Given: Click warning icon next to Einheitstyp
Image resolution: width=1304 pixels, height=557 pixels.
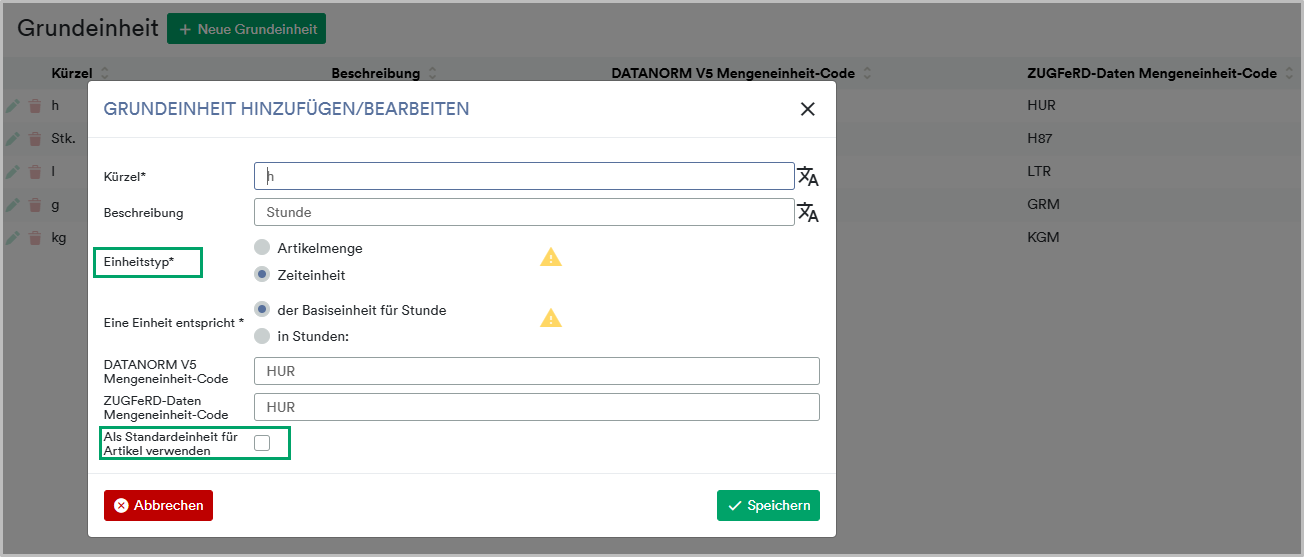Looking at the screenshot, I should click(x=551, y=257).
